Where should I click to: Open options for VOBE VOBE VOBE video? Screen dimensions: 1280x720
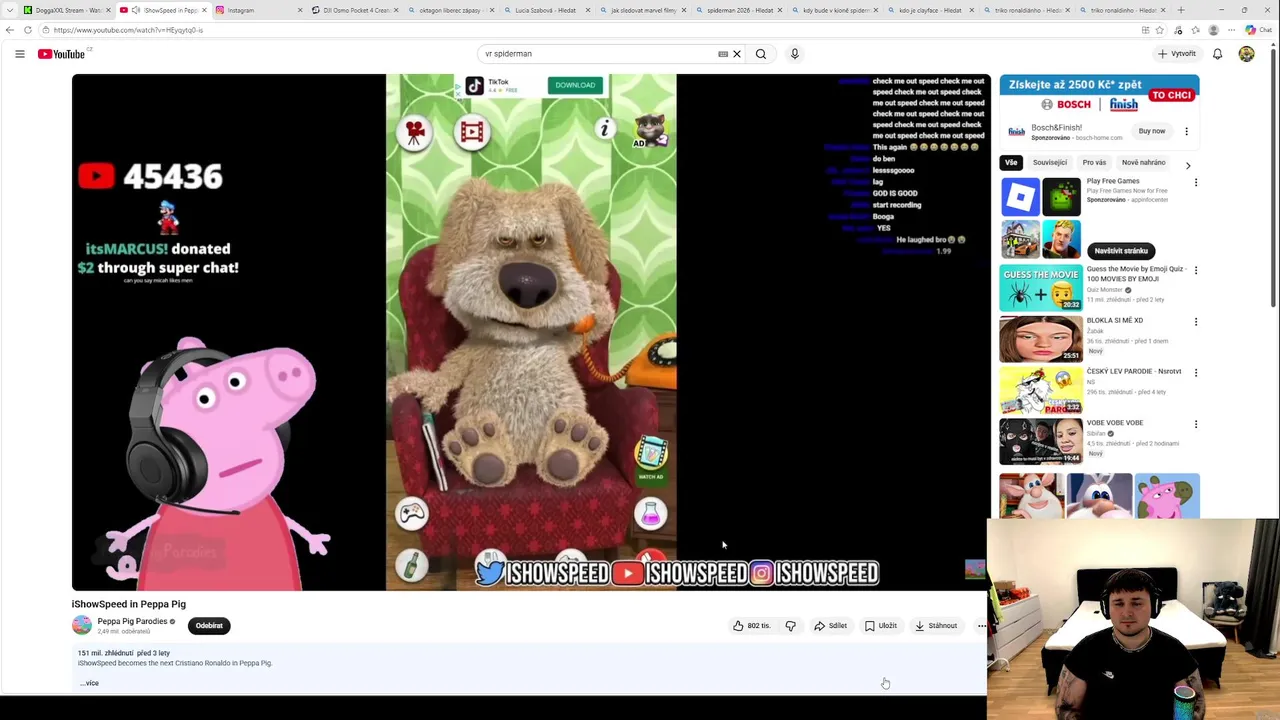[x=1195, y=424]
